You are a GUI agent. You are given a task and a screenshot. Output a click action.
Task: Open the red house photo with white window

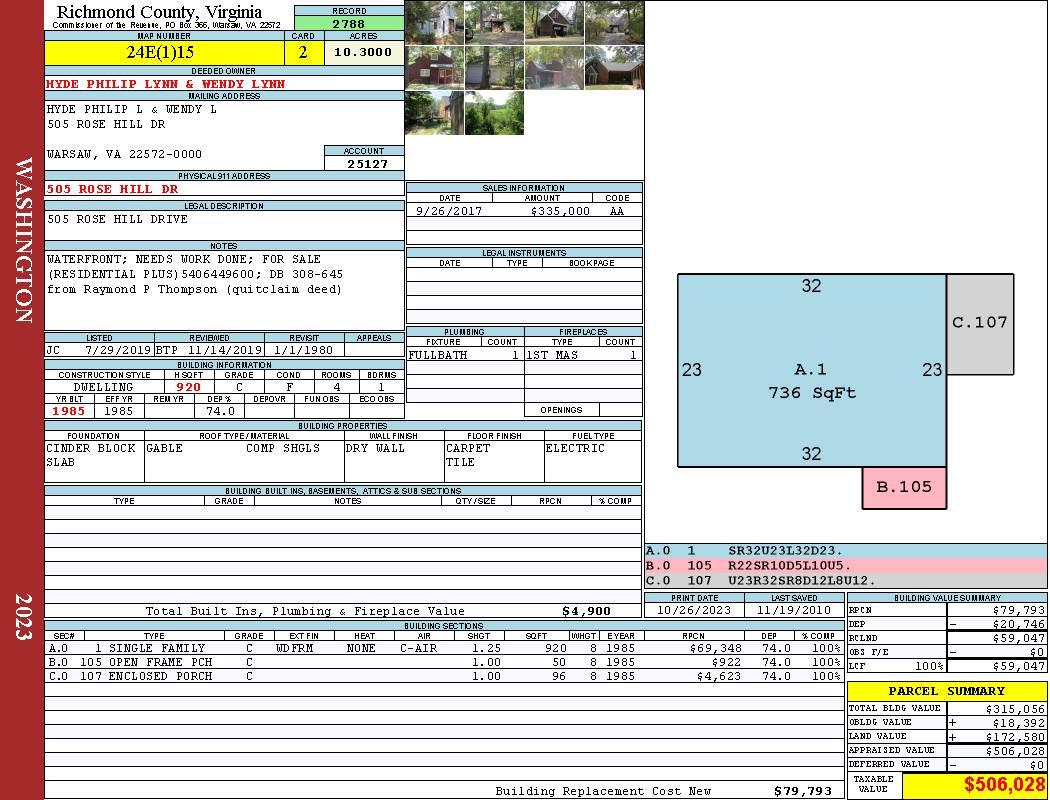coord(433,67)
